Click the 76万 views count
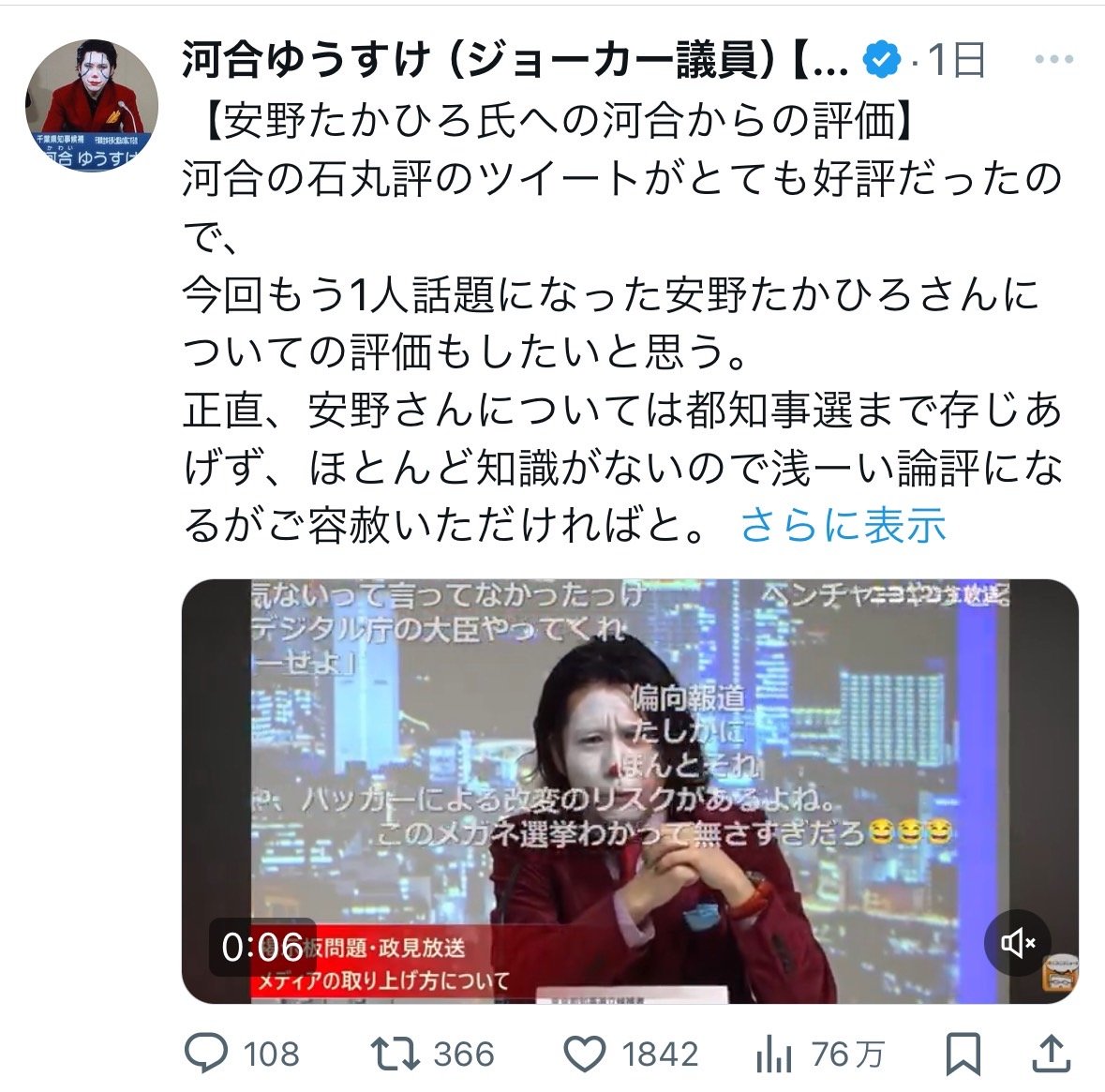Viewport: 1105px width, 1092px height. 848,1055
